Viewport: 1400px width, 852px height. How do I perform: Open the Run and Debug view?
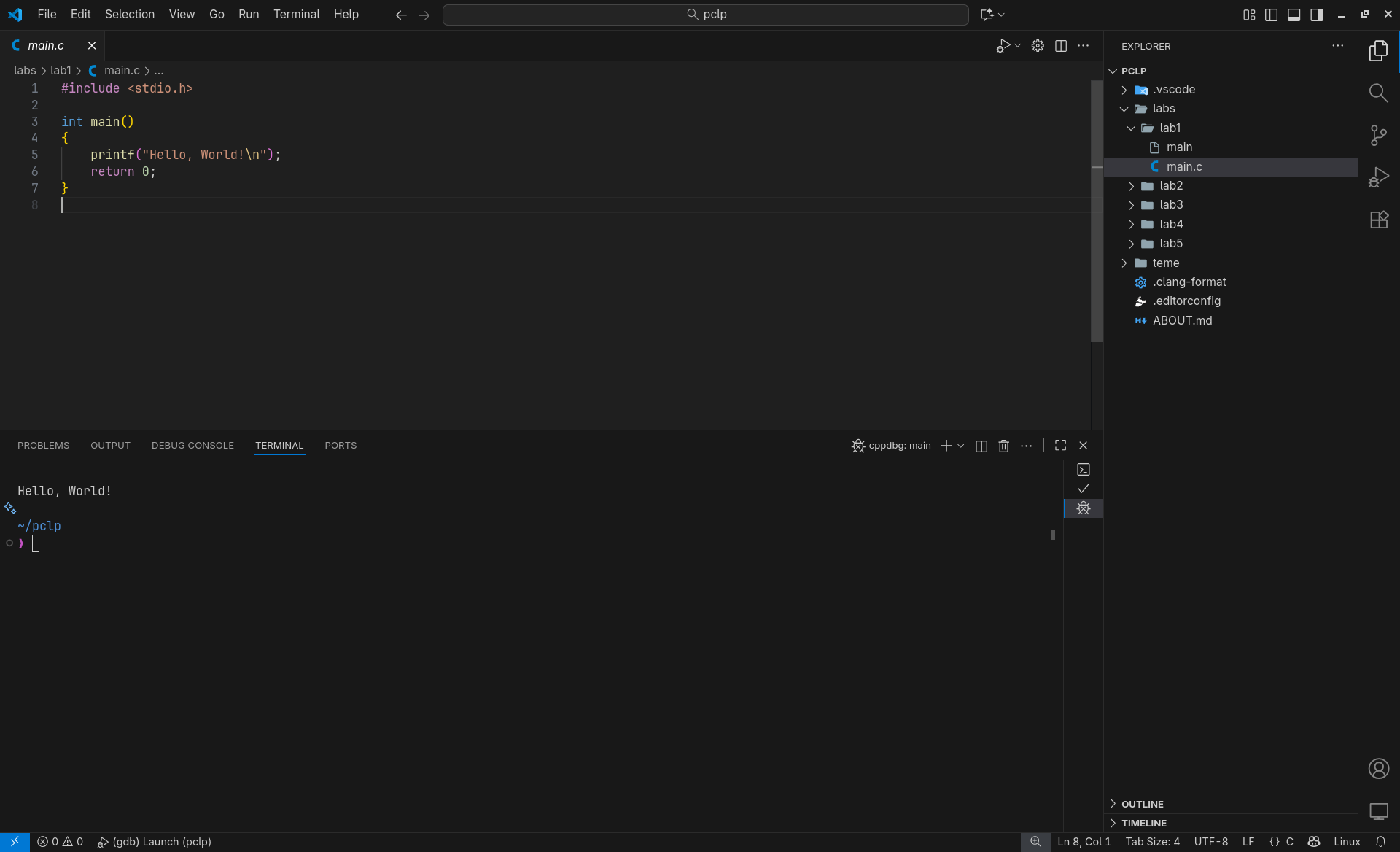(x=1378, y=177)
